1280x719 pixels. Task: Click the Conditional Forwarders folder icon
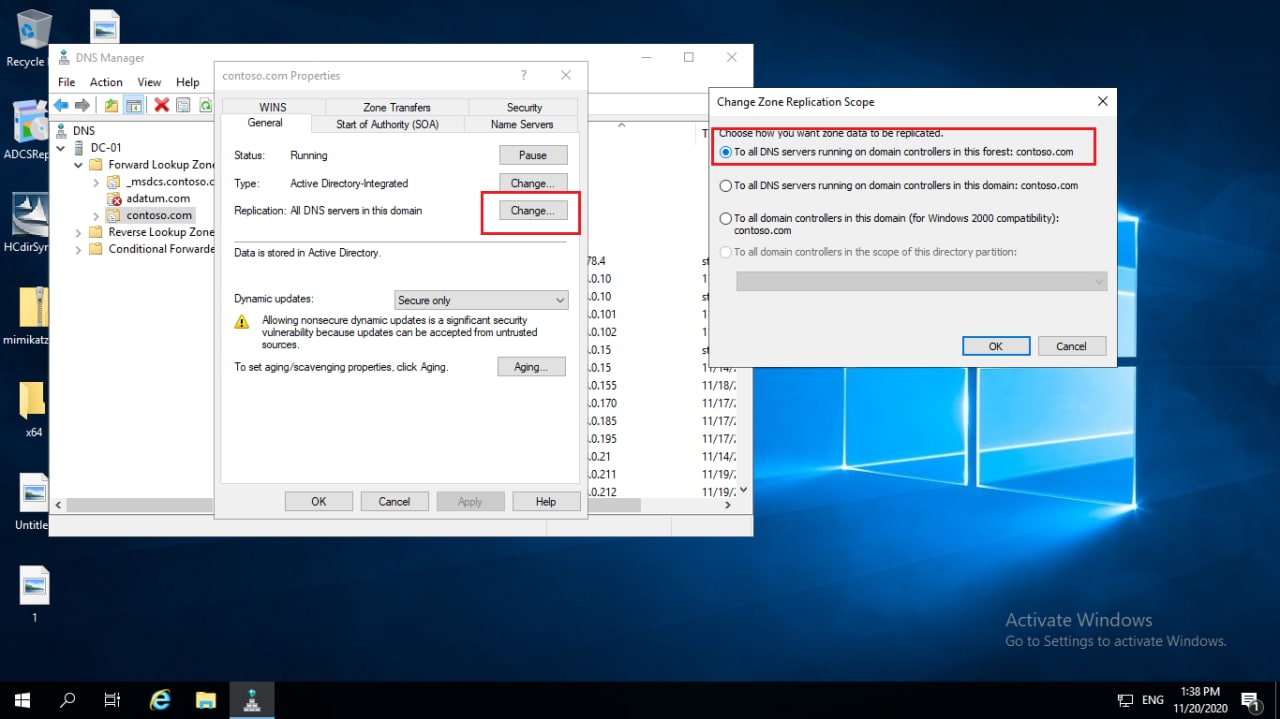[x=96, y=249]
